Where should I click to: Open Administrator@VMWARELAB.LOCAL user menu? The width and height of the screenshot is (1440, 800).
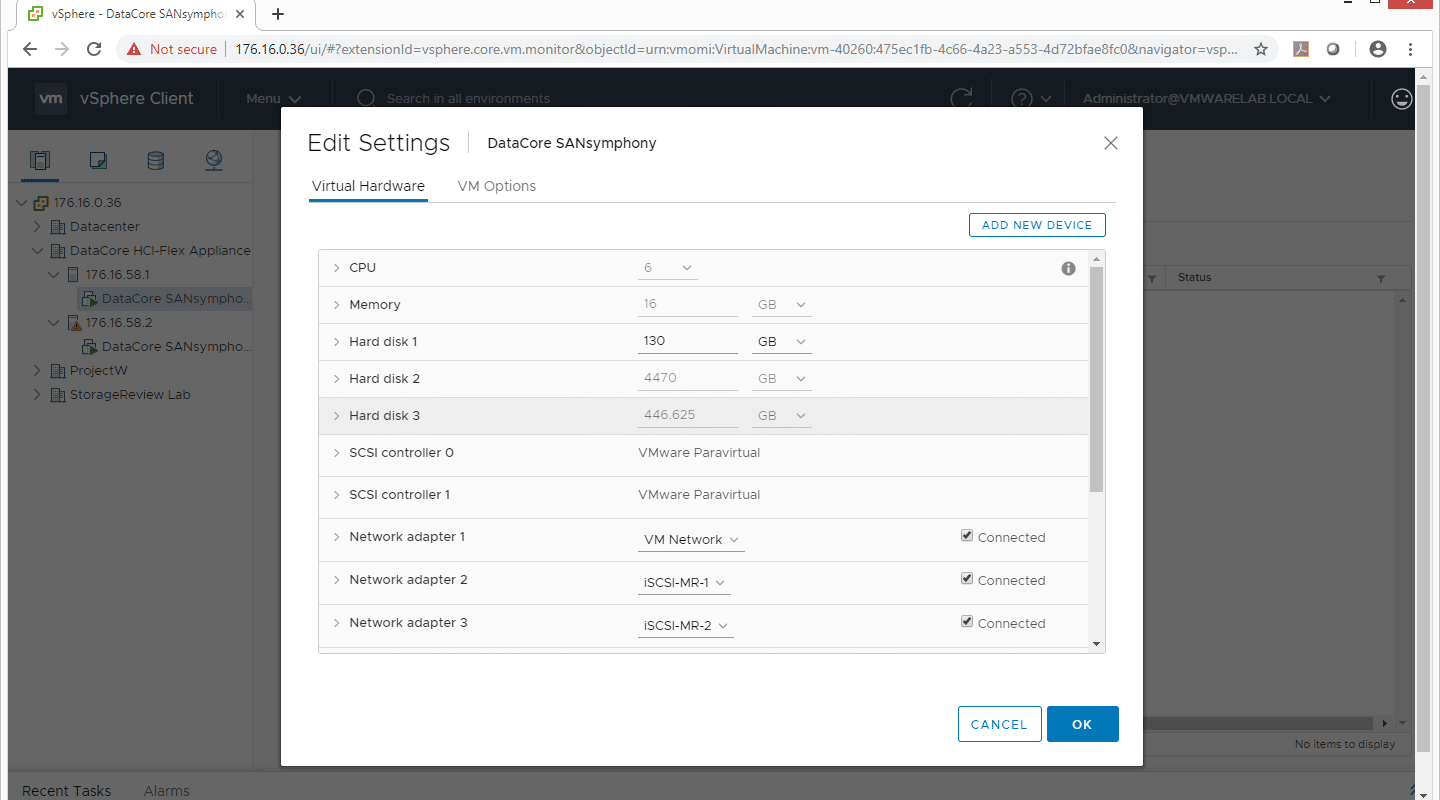(x=1207, y=98)
